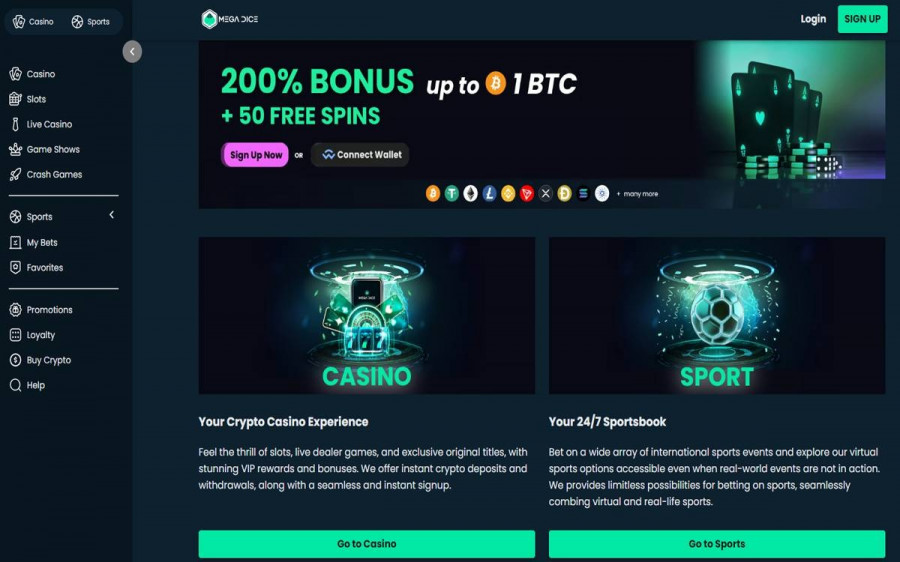View Favorites shield icon

pos(15,268)
